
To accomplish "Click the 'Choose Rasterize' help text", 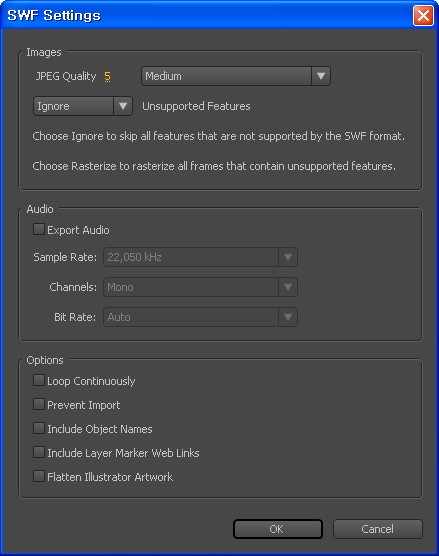I will [214, 166].
